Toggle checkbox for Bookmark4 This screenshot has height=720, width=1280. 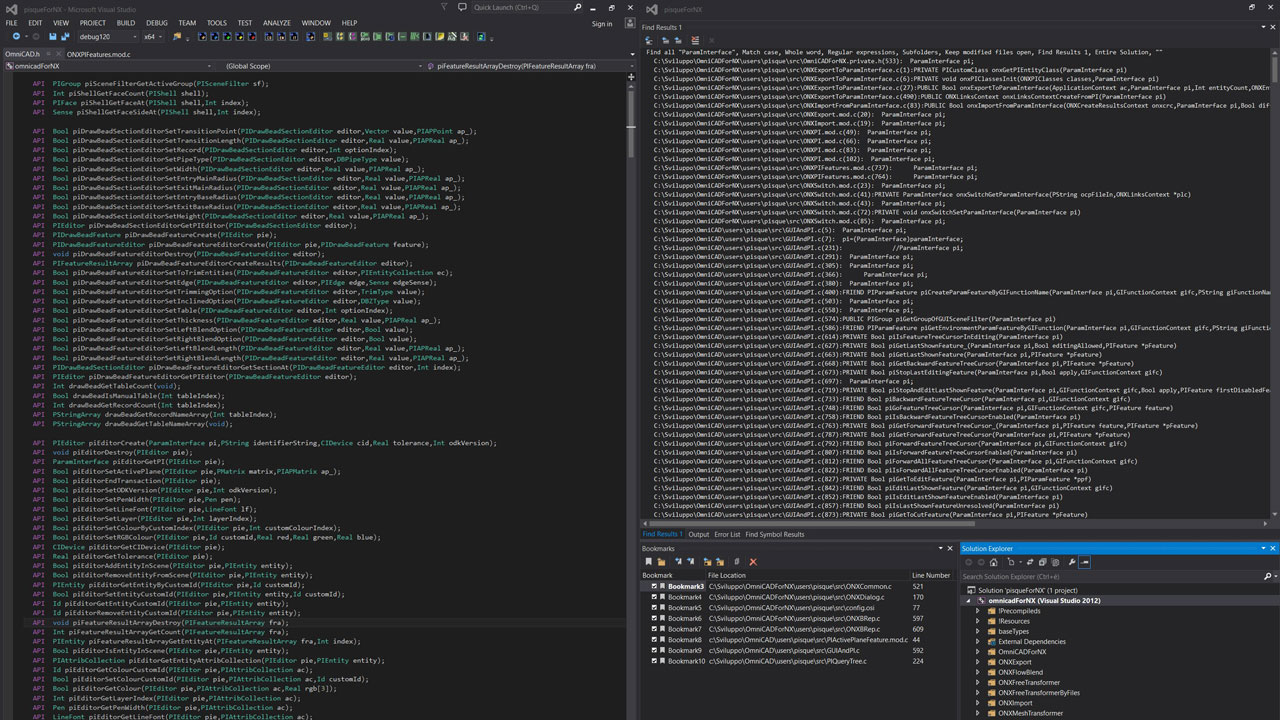coord(654,597)
